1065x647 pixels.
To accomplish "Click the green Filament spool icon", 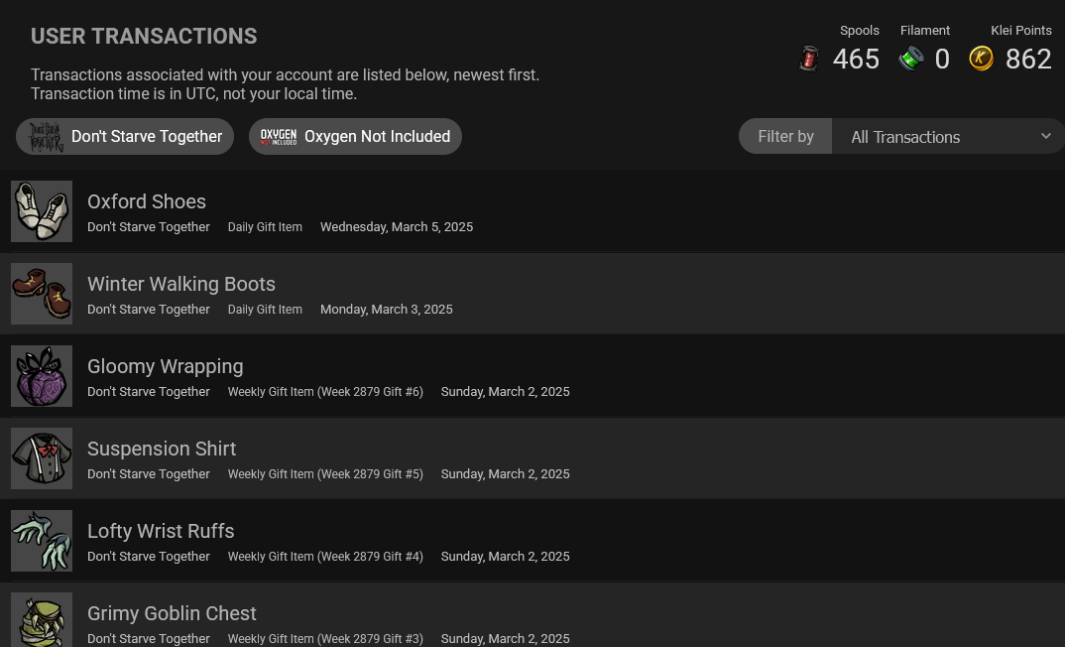I will coord(911,58).
